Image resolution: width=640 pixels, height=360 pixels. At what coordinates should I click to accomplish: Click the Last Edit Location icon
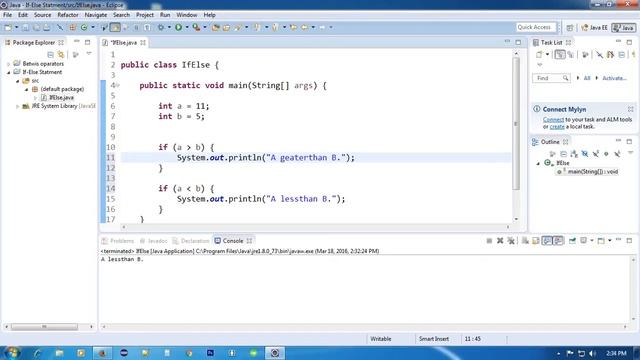click(293, 27)
